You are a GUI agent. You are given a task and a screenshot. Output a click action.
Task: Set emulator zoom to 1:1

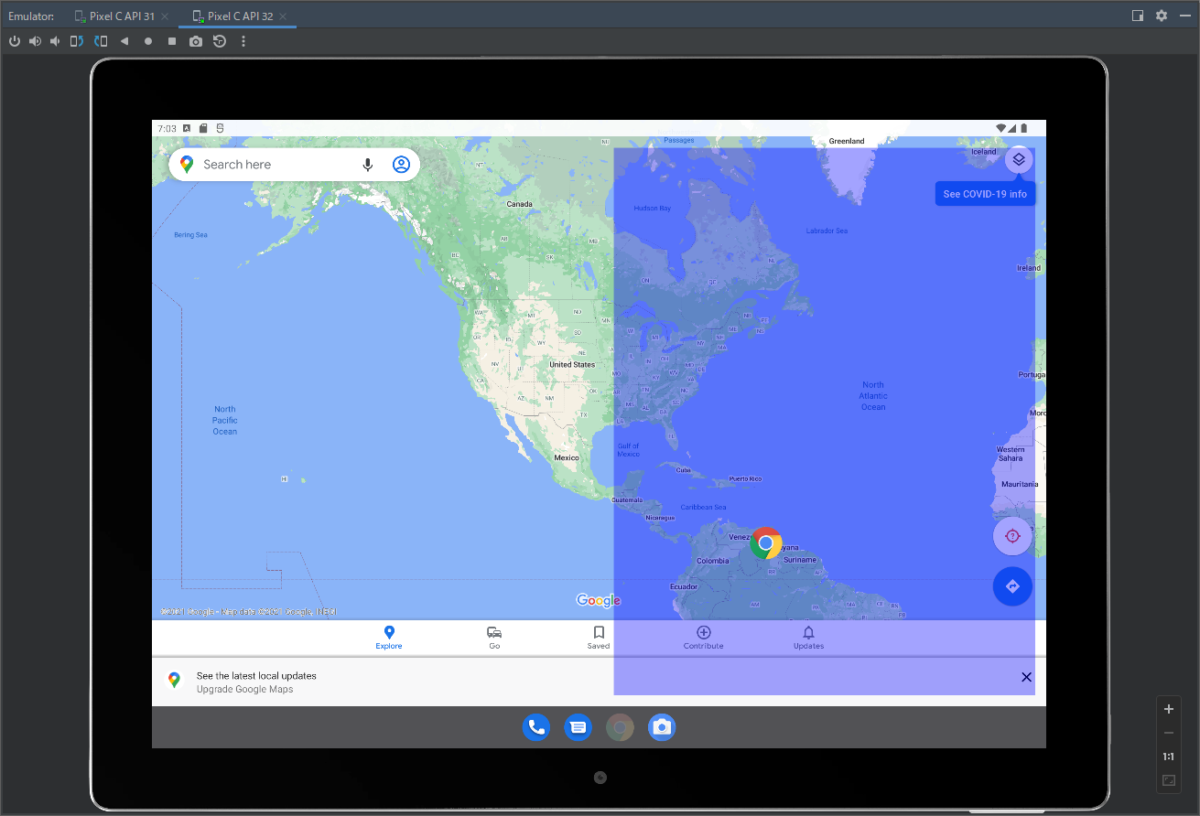point(1169,757)
